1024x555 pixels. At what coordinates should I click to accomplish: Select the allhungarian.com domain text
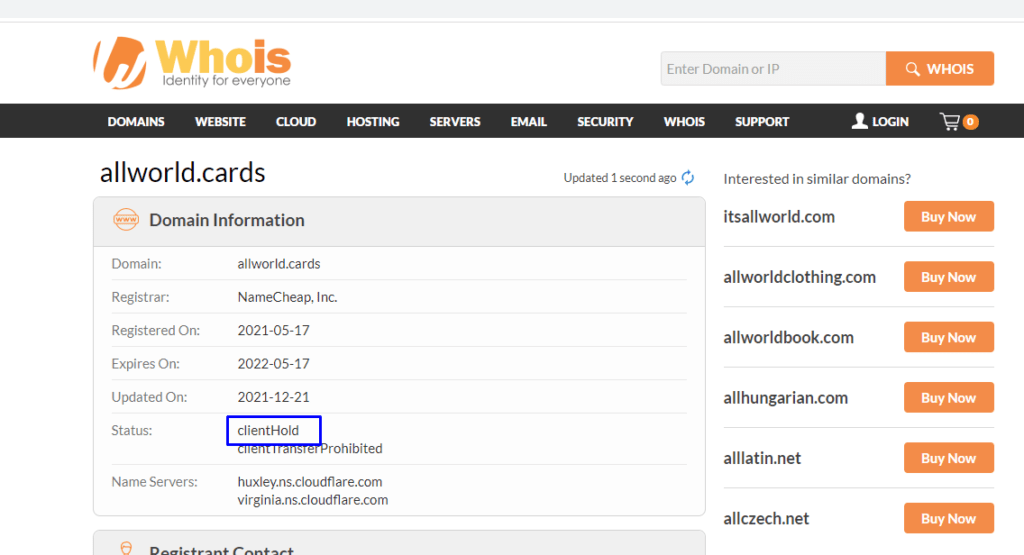tap(786, 398)
